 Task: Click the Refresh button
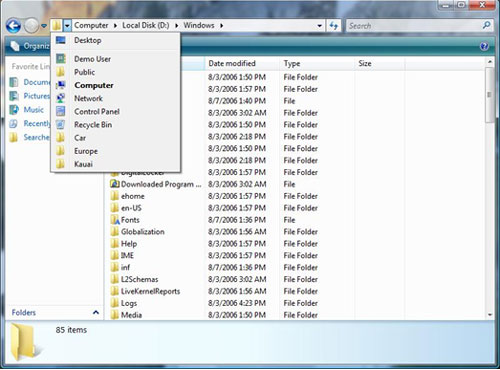tap(333, 26)
